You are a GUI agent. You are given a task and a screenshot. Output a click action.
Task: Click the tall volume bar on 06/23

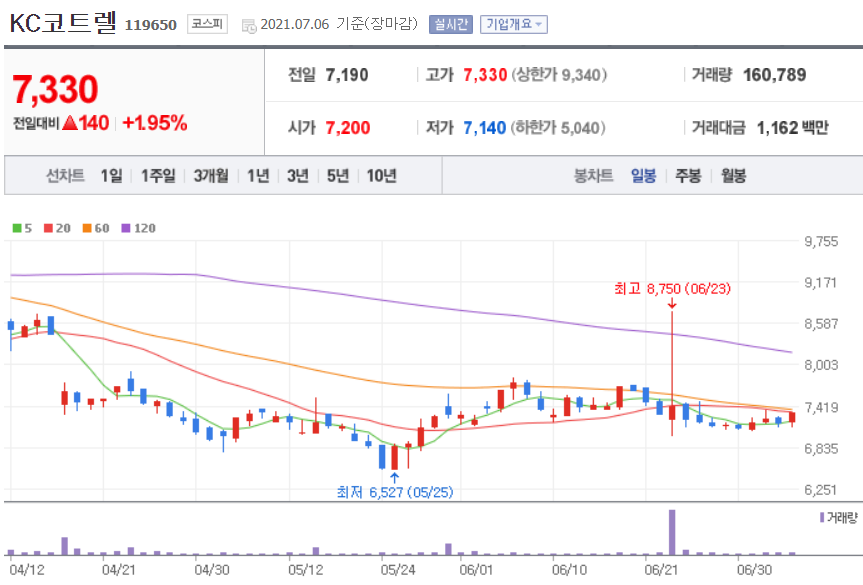tap(672, 532)
